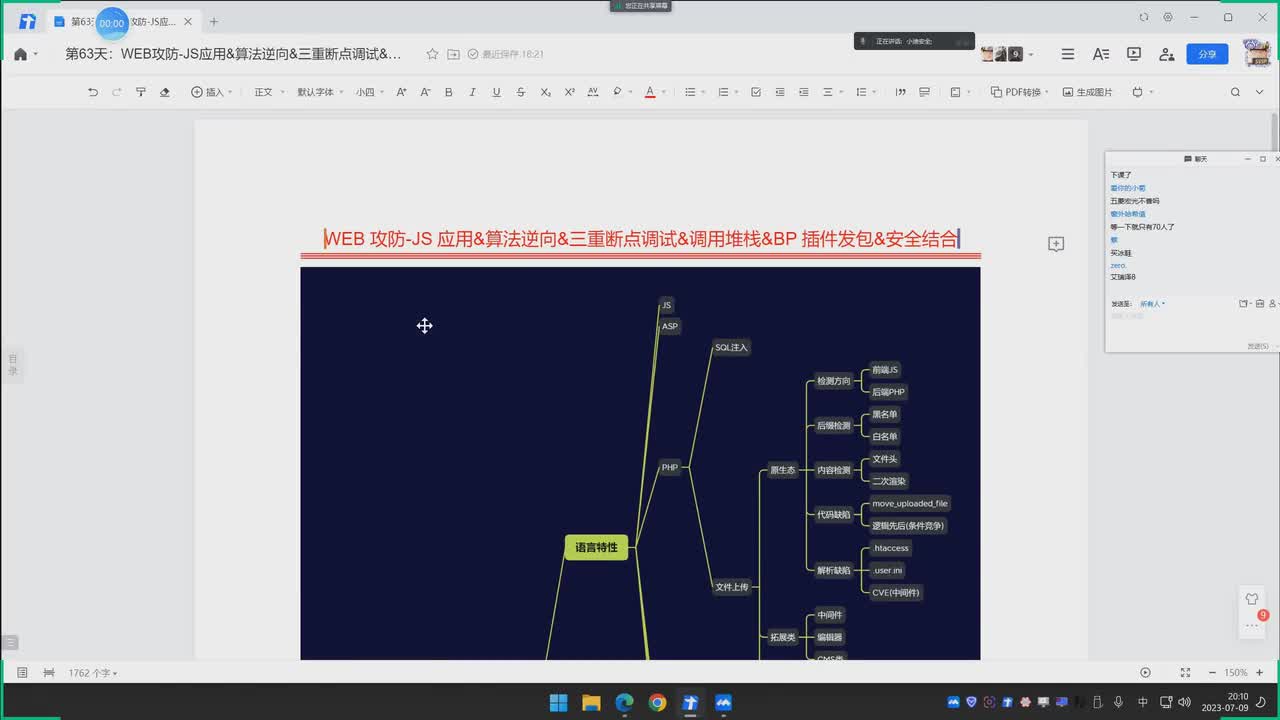Open the 默认字体 font dropdown
Screen dimensions: 1280x720
click(x=320, y=92)
